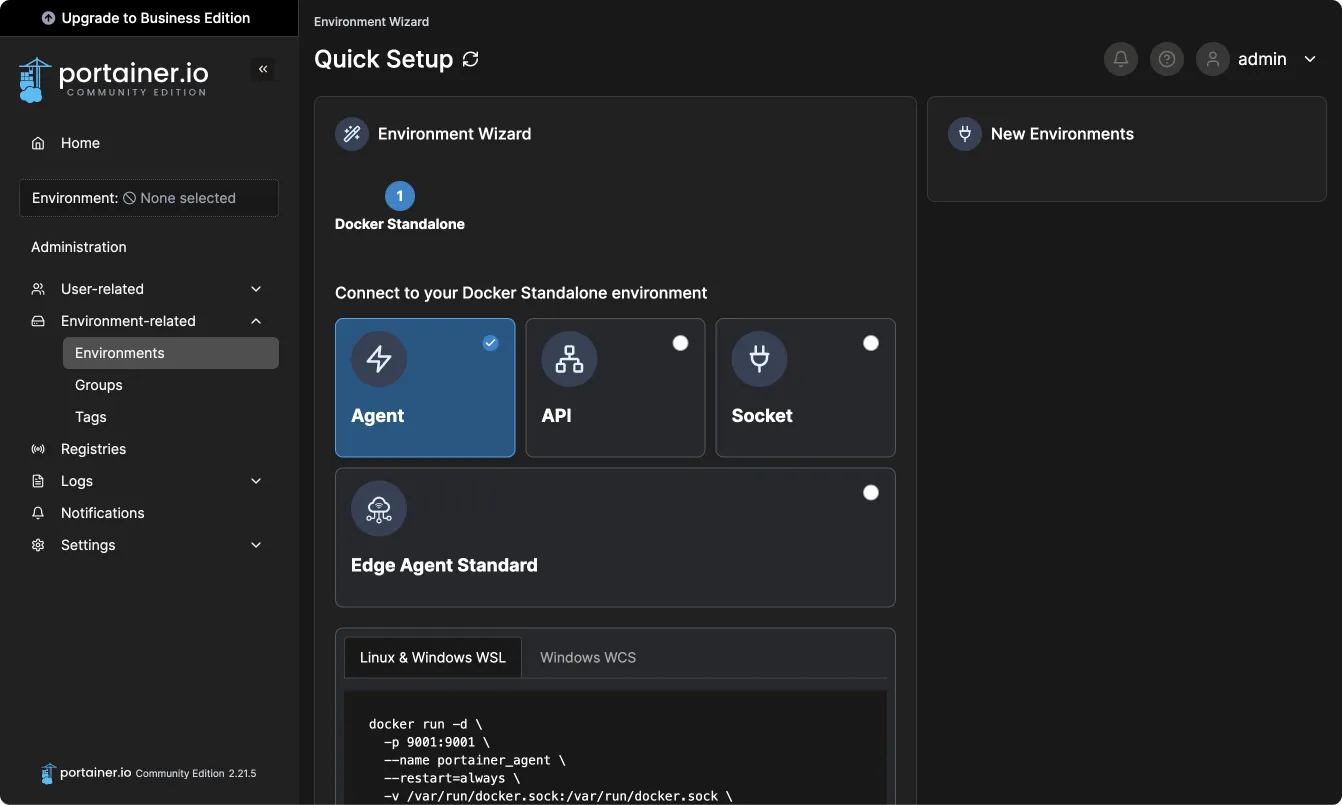Image resolution: width=1342 pixels, height=805 pixels.
Task: Open Groups in the sidebar
Action: [x=170, y=385]
